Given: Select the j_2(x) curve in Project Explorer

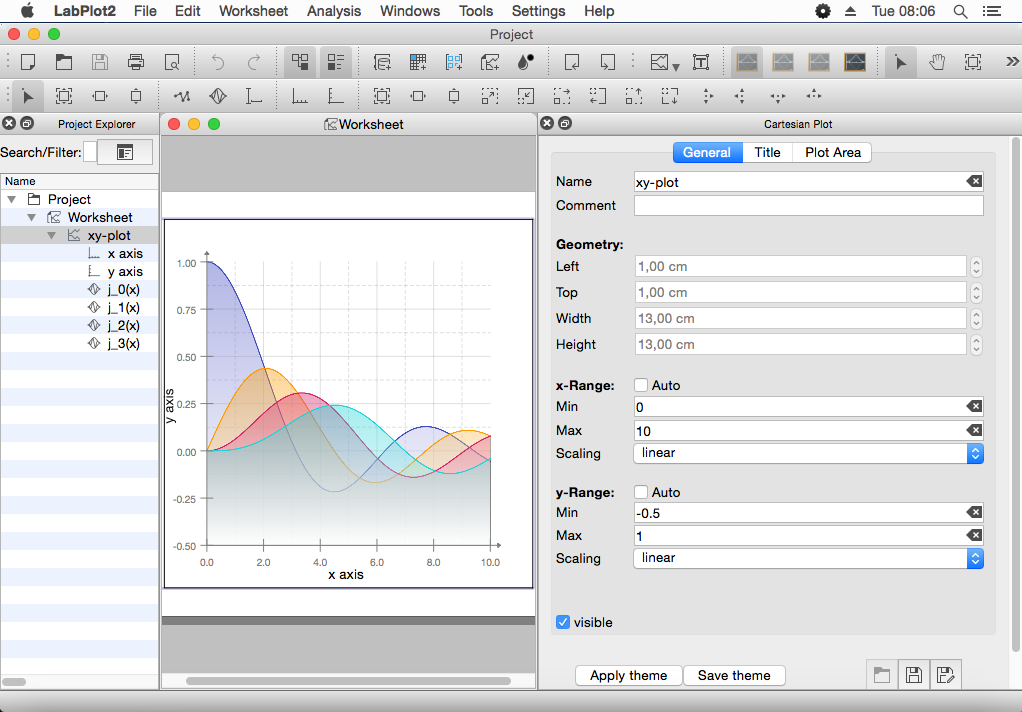Looking at the screenshot, I should pyautogui.click(x=124, y=325).
